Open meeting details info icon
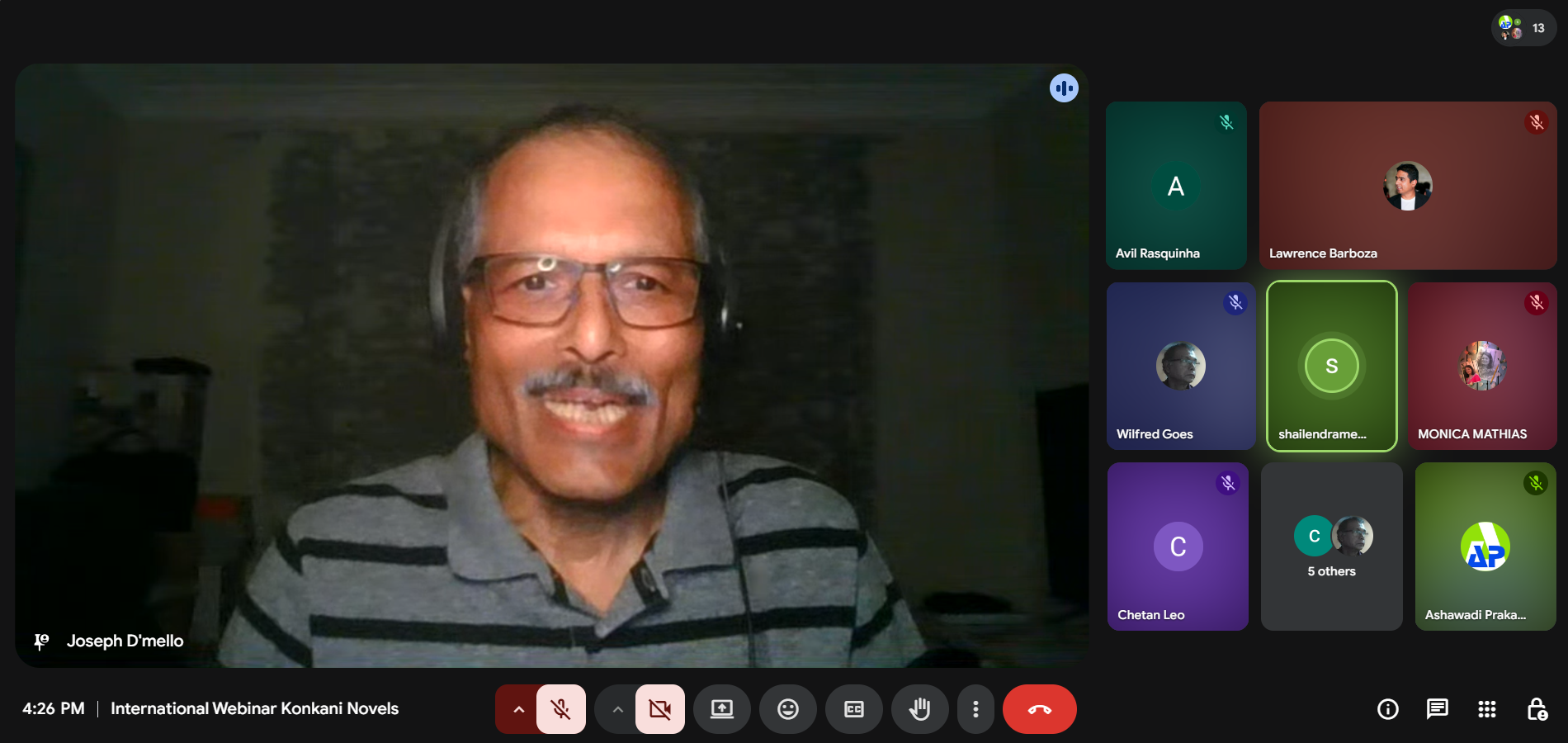This screenshot has width=1568, height=743. [1388, 709]
